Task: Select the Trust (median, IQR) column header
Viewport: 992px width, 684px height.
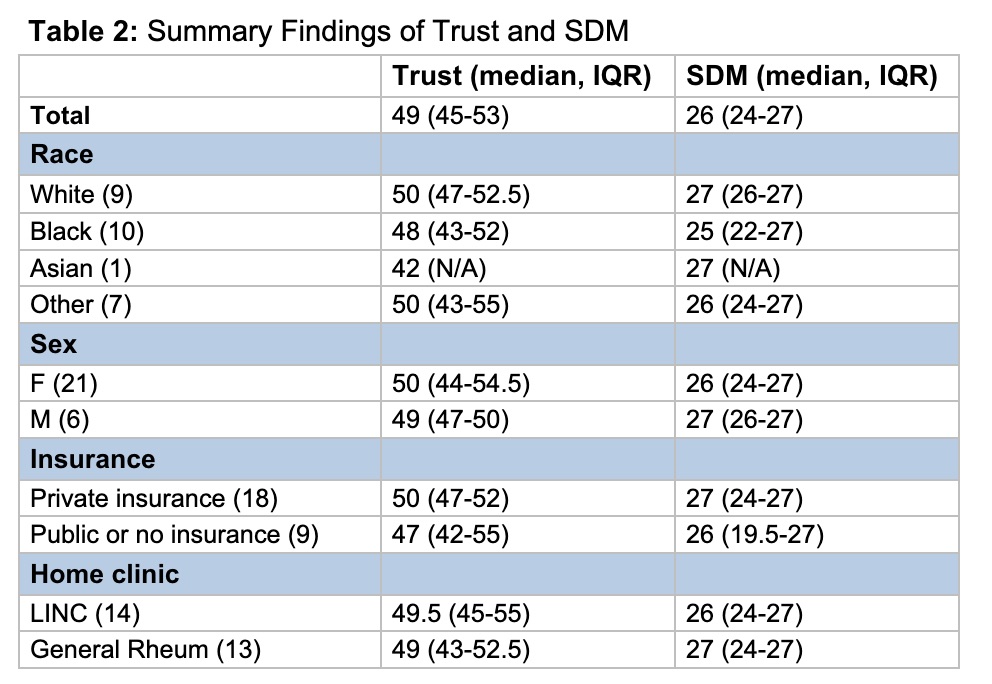Action: (522, 76)
